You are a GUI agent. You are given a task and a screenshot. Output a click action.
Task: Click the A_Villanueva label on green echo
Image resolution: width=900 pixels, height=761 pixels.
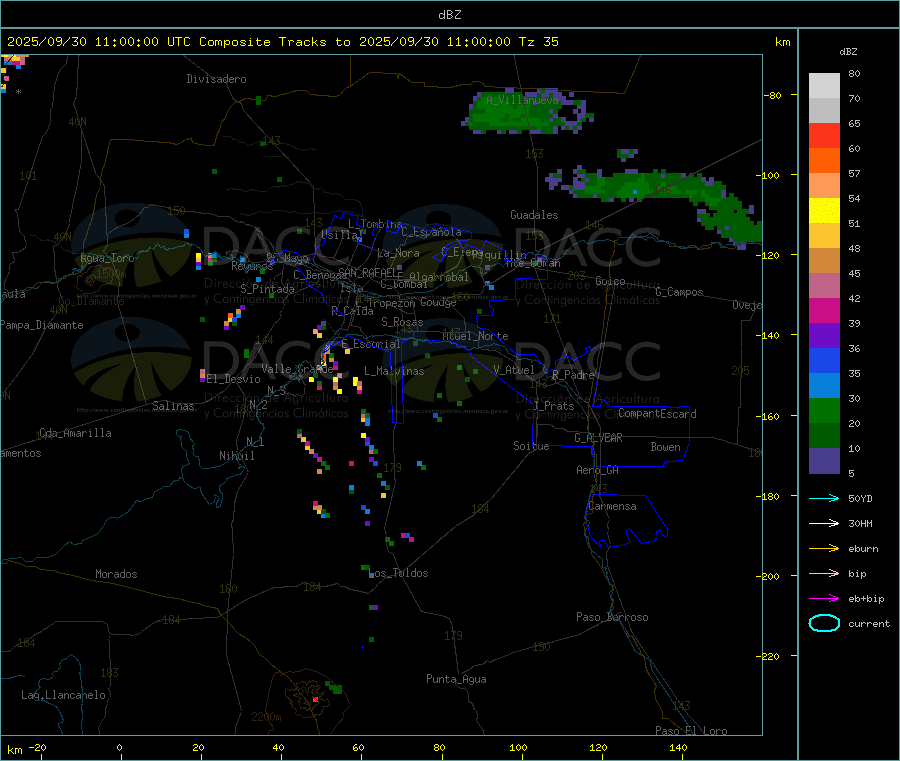click(522, 100)
